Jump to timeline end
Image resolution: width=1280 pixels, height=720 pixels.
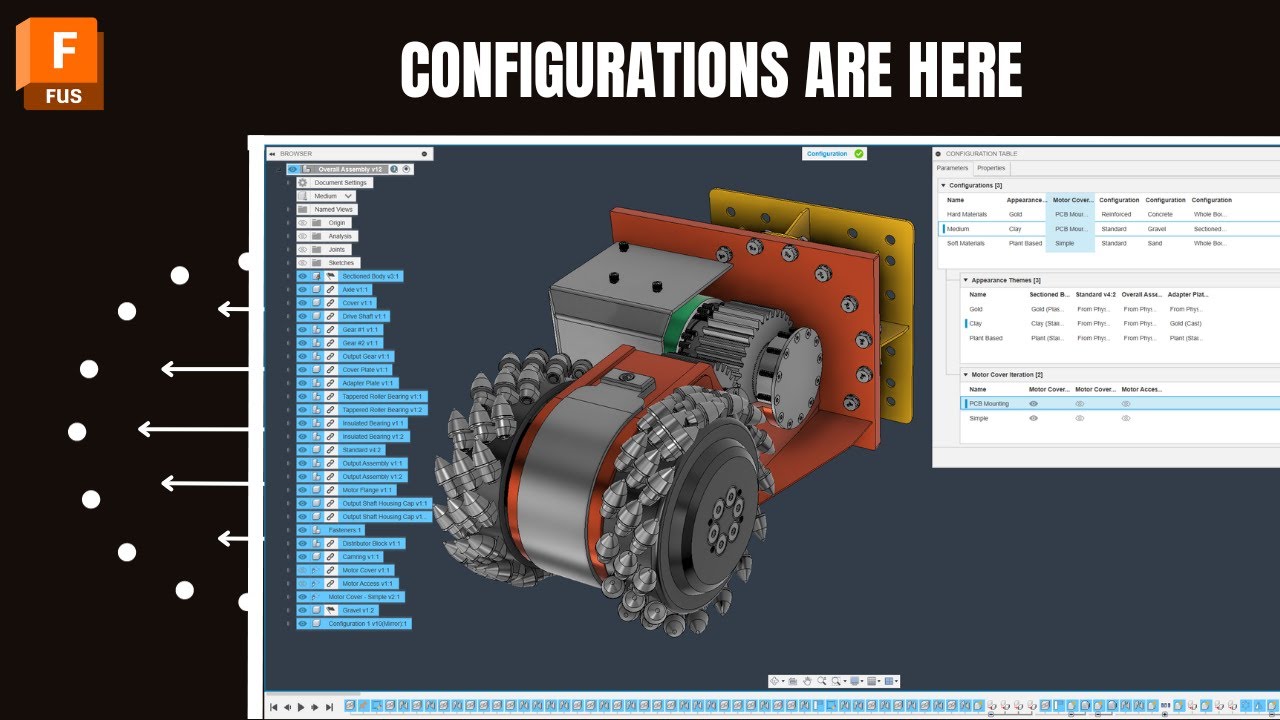(329, 707)
